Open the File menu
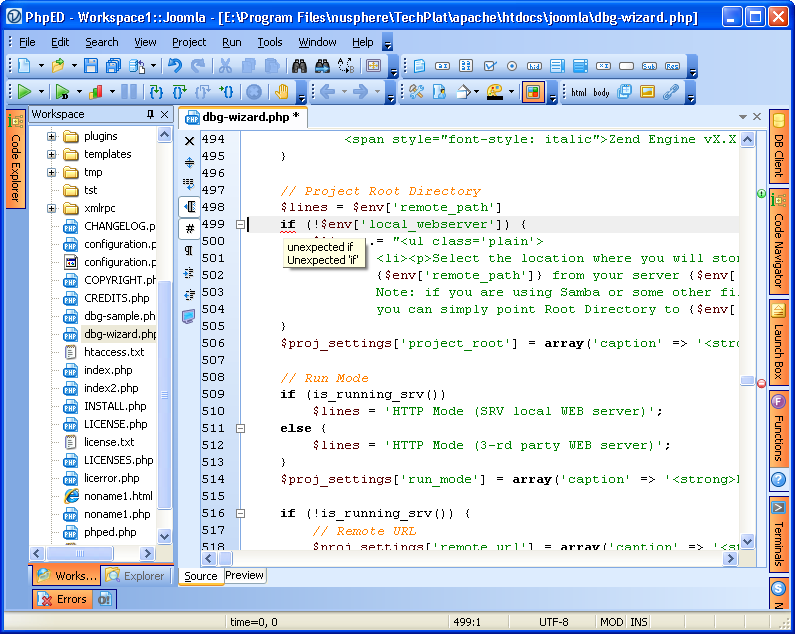 click(27, 42)
